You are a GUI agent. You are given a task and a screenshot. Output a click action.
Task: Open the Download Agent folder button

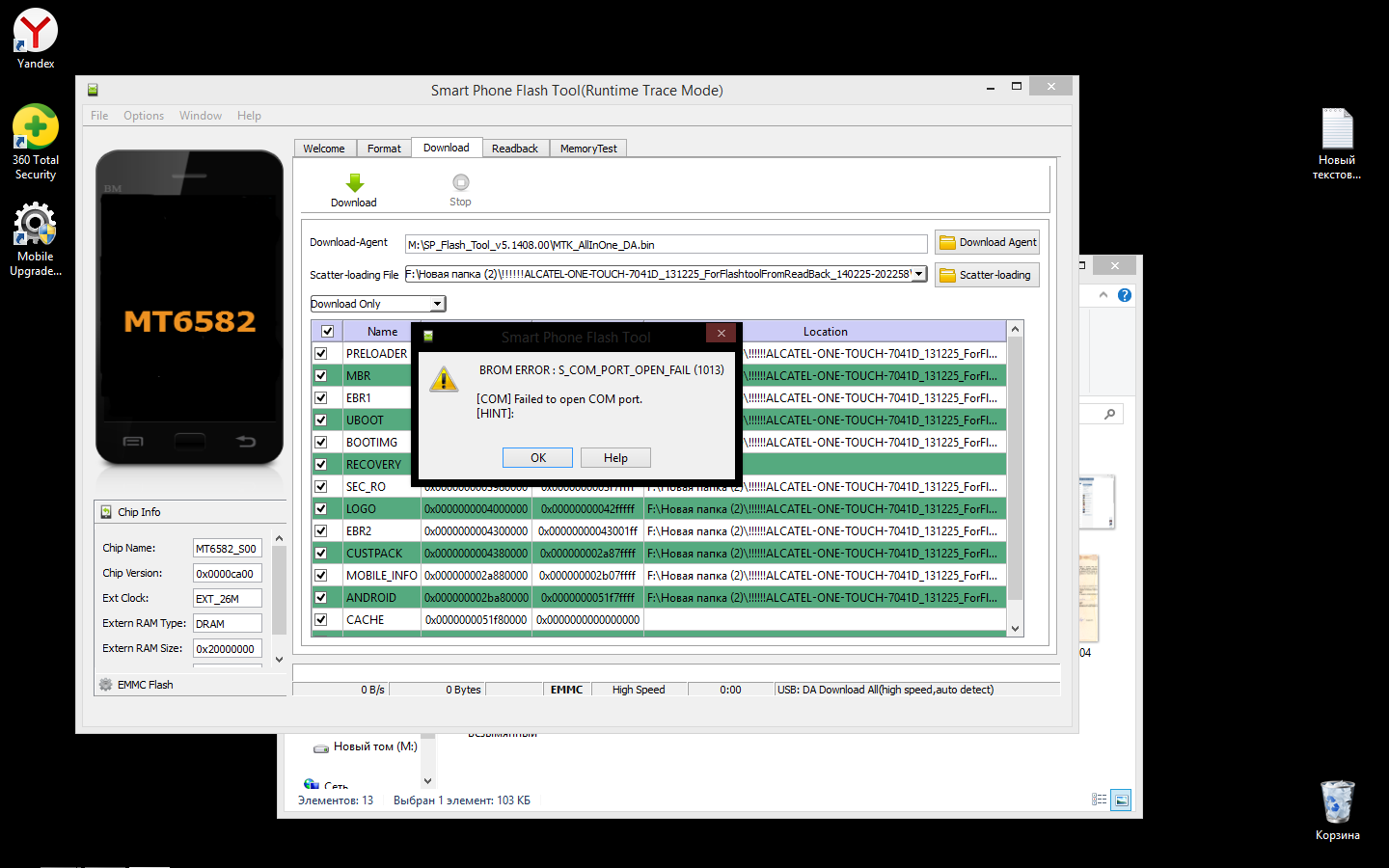(x=987, y=242)
